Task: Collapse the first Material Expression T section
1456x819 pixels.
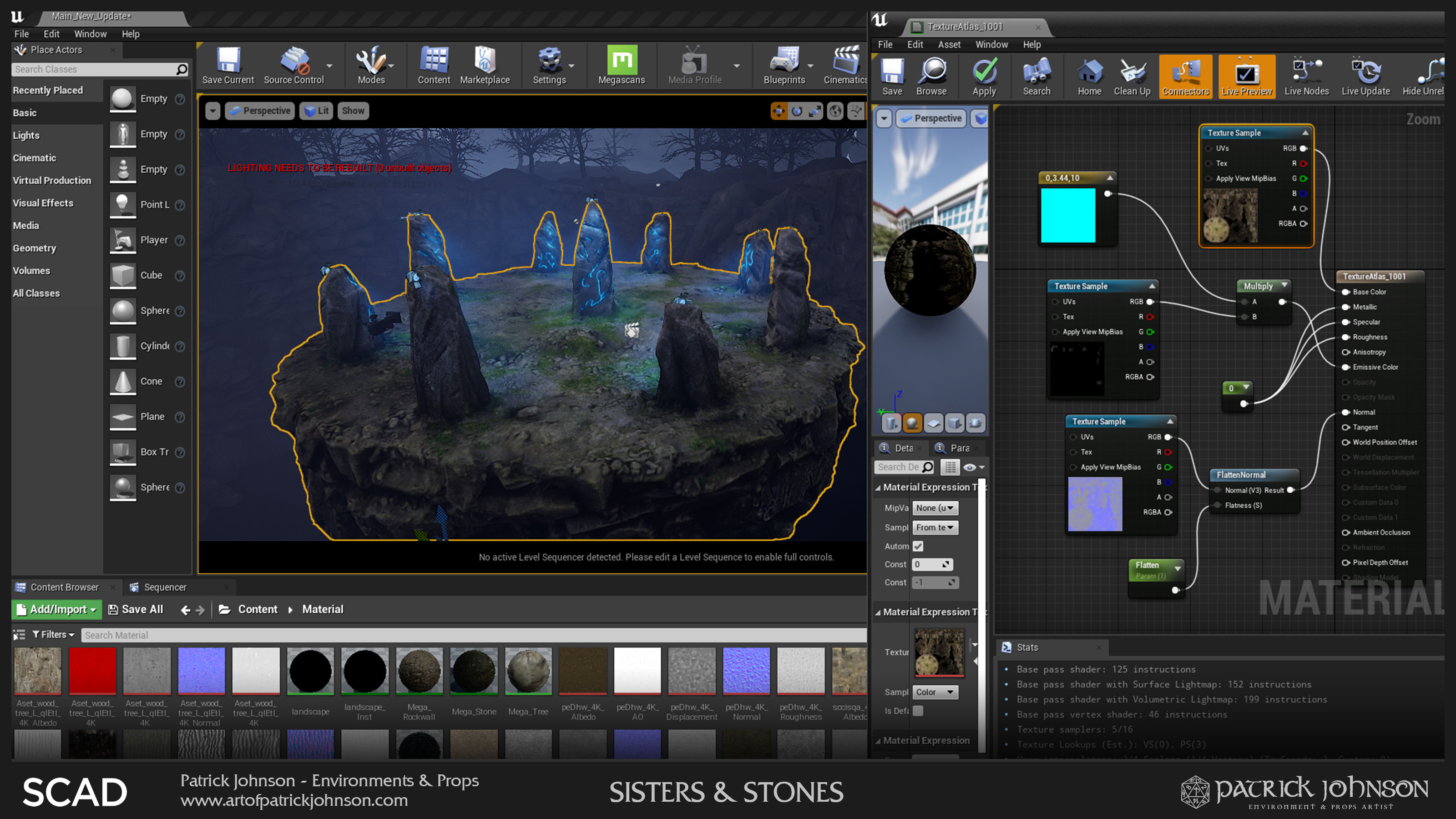Action: 878,487
